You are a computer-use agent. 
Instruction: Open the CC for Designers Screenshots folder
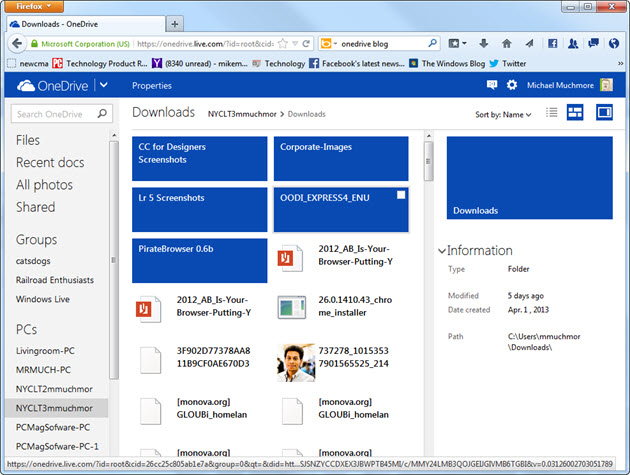pos(199,158)
